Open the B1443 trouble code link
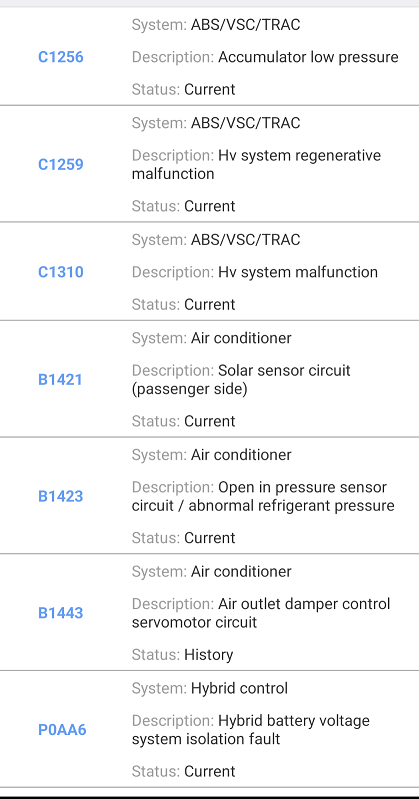Viewport: 419px width, 799px height. click(61, 613)
